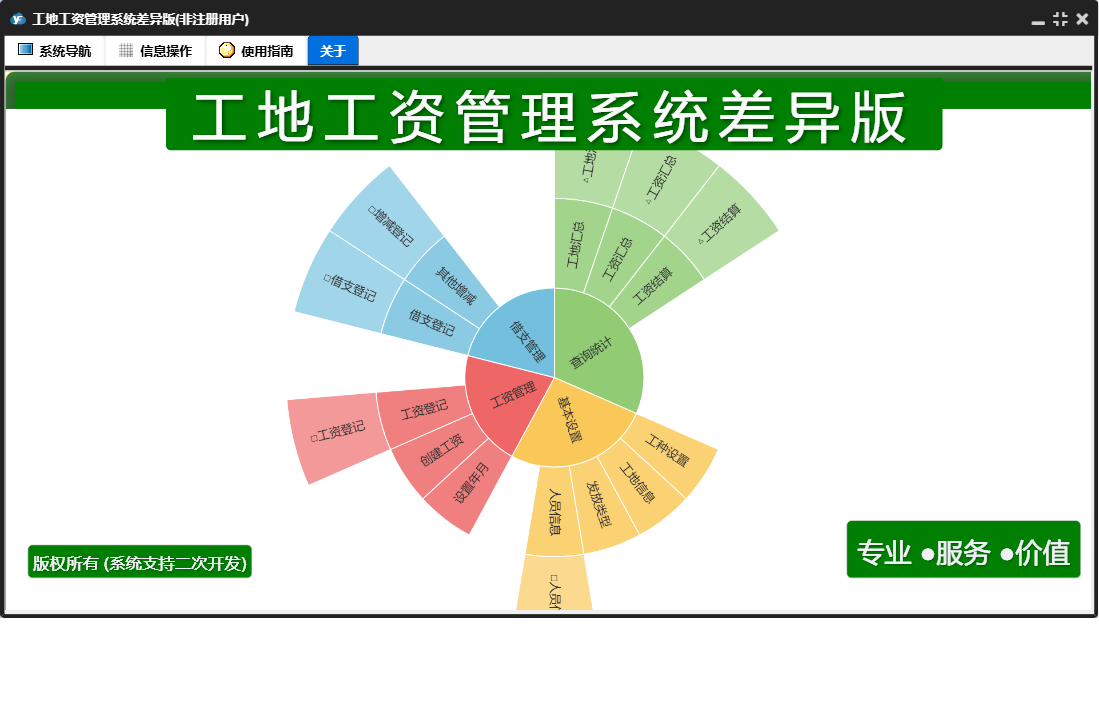
Task: Open the 创建工资 chart segment
Action: [442, 450]
